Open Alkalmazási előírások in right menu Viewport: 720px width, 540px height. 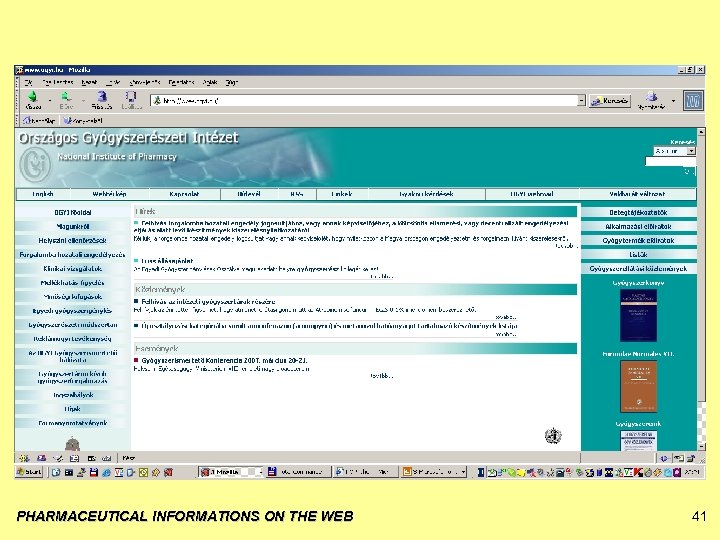[x=638, y=226]
